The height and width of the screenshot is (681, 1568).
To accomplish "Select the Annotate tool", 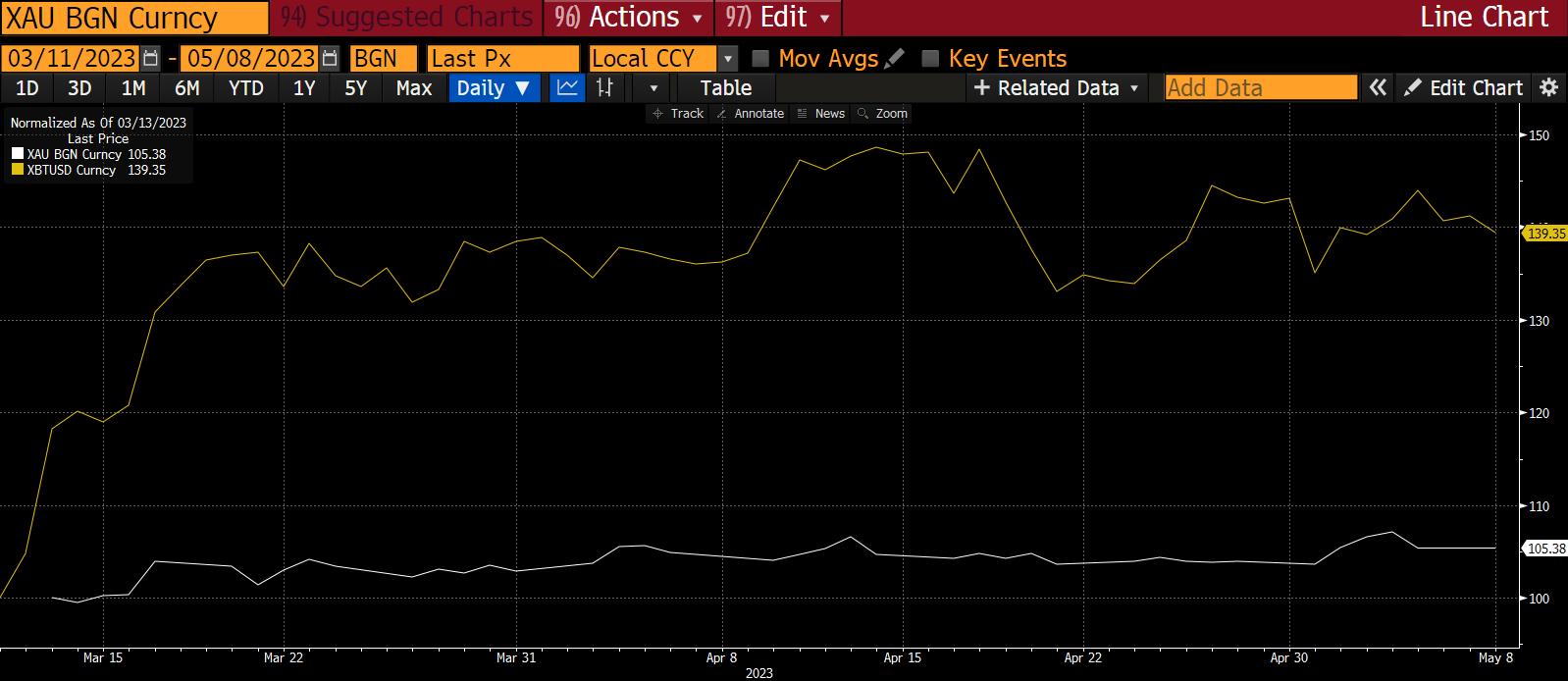I will (x=751, y=114).
